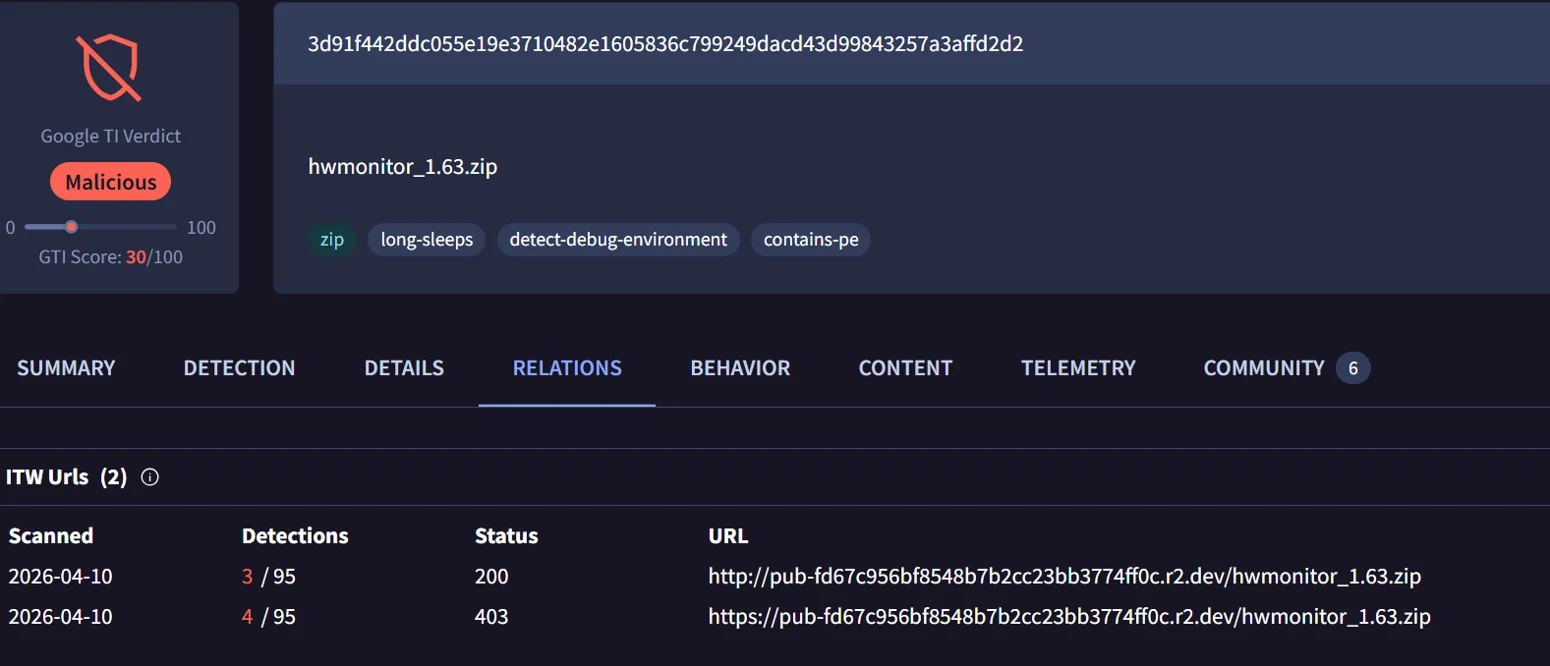The width and height of the screenshot is (1550, 666).
Task: Click the GTI Score 30/100 text
Action: (111, 257)
